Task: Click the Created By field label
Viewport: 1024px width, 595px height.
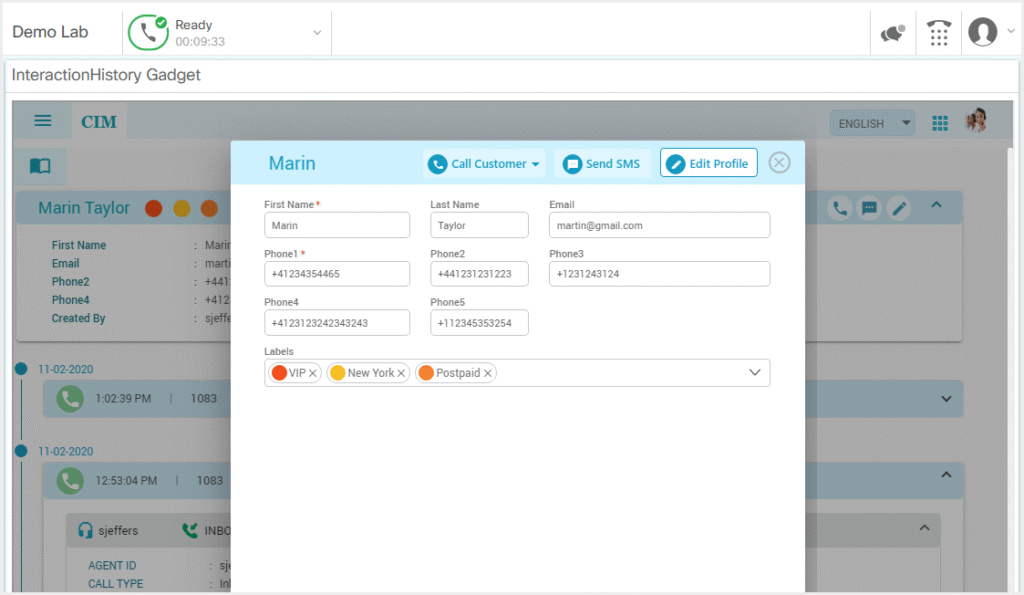Action: pyautogui.click(x=78, y=318)
